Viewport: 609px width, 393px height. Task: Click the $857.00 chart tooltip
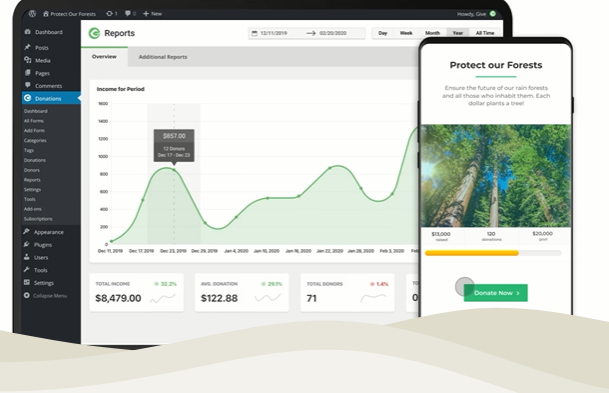pyautogui.click(x=174, y=146)
